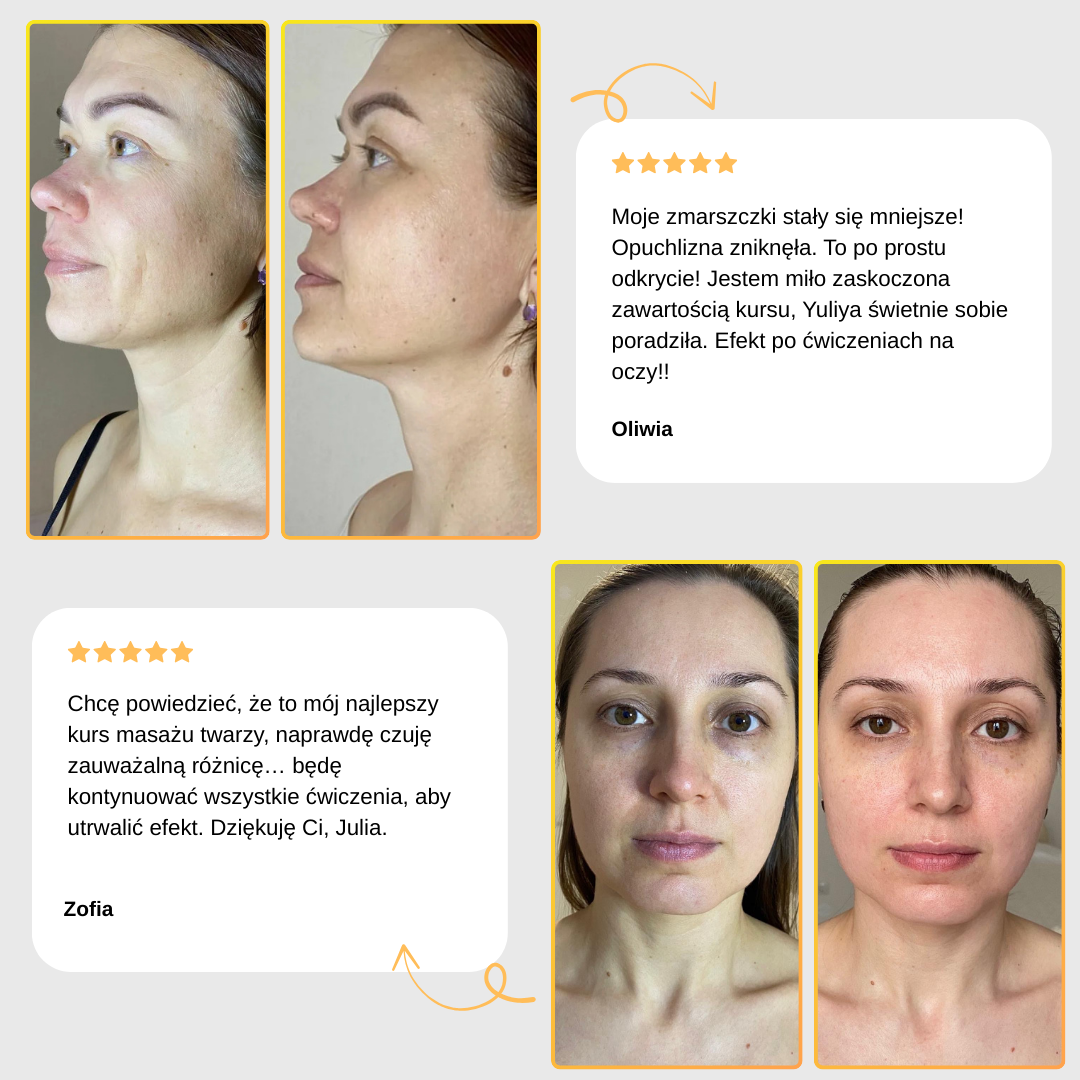Click the white Zofia testimonial card
The height and width of the screenshot is (1080, 1080).
(270, 790)
